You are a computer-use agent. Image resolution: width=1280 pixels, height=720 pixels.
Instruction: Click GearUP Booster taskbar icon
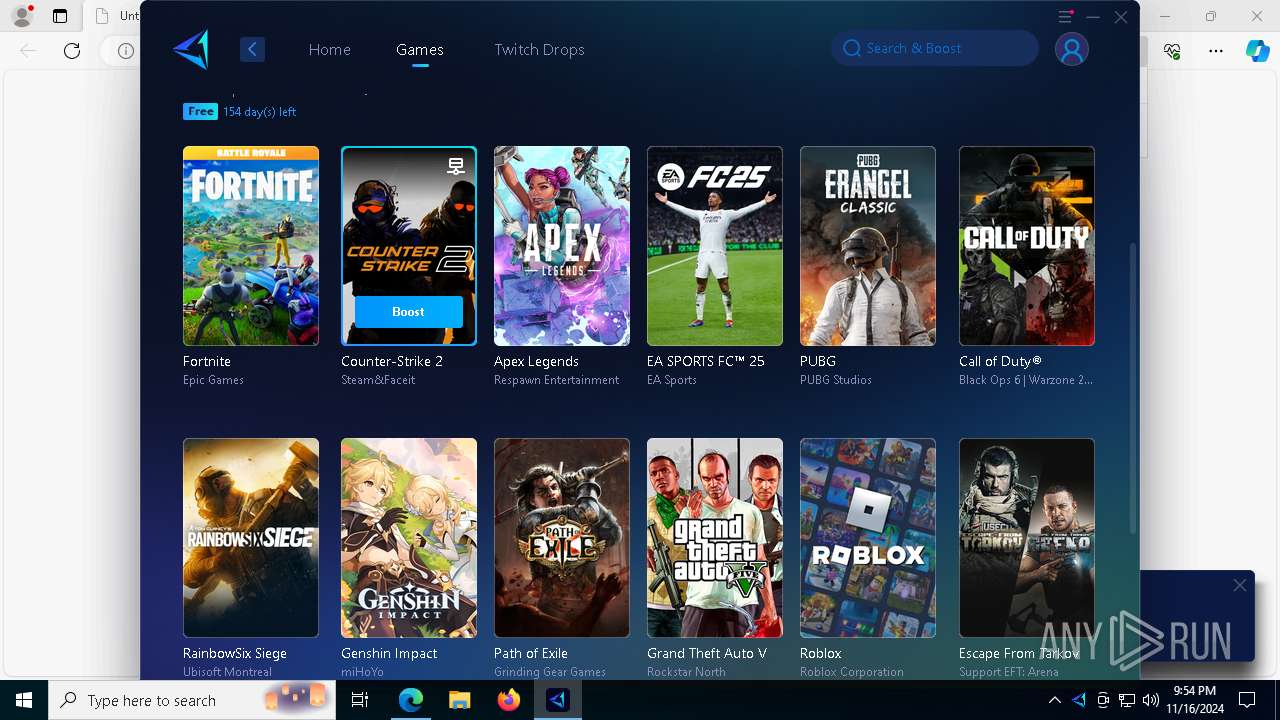(557, 700)
